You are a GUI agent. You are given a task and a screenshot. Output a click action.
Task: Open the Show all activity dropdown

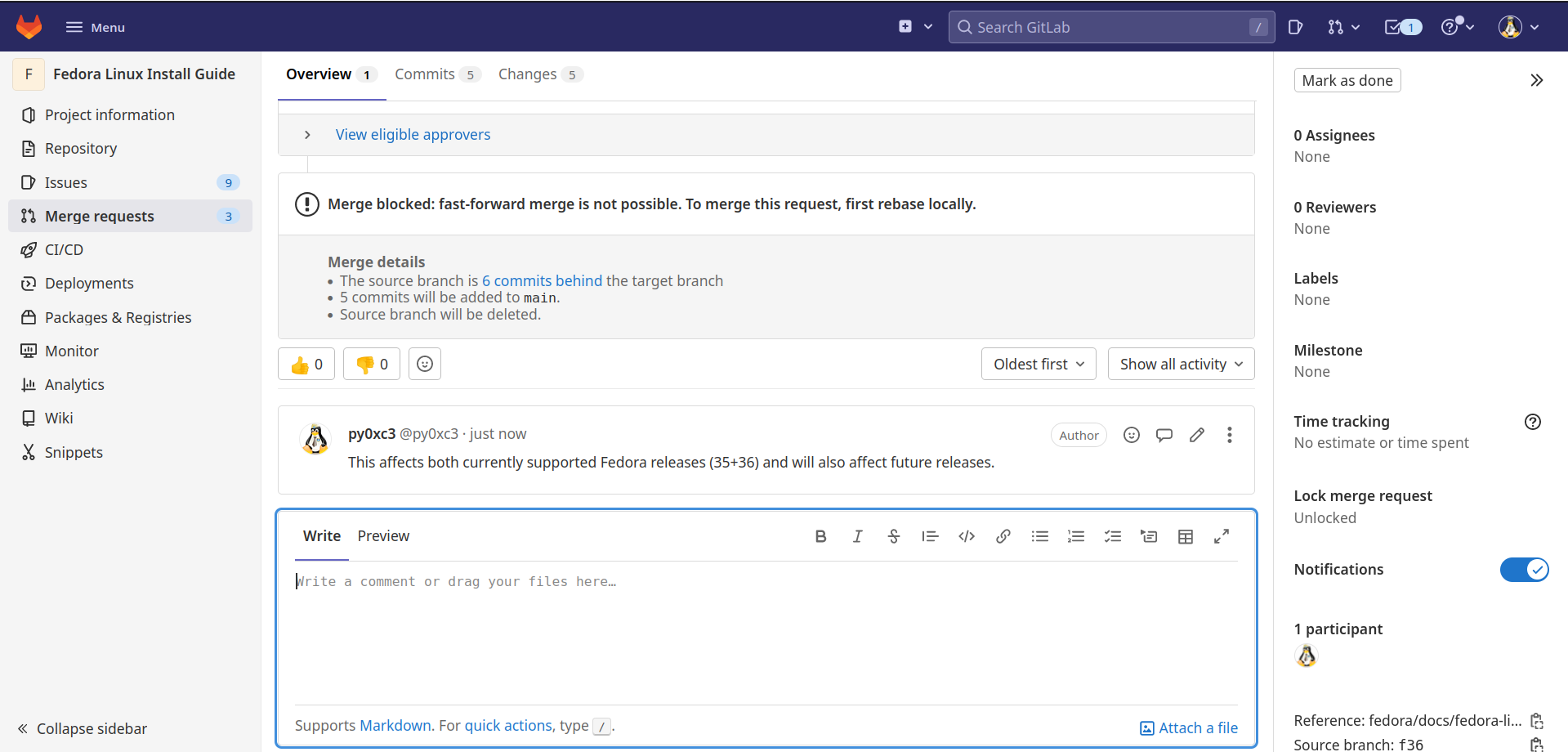click(1181, 365)
